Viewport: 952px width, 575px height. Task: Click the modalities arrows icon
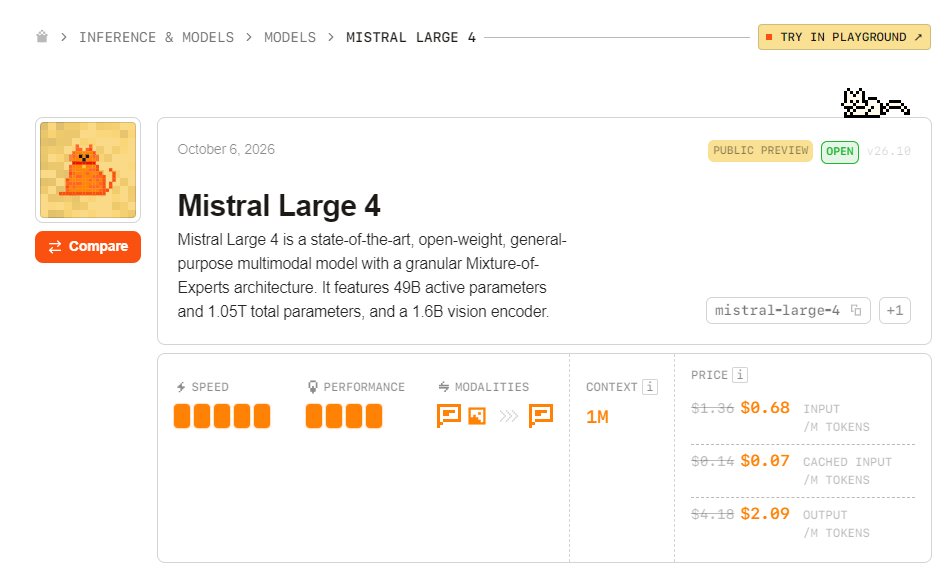pyautogui.click(x=508, y=416)
